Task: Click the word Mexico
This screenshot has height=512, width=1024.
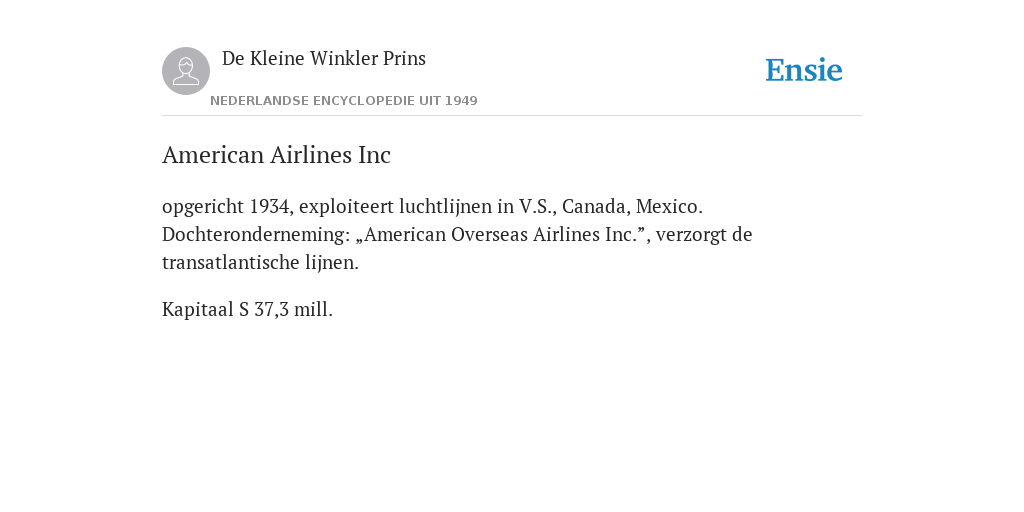Action: pos(669,206)
